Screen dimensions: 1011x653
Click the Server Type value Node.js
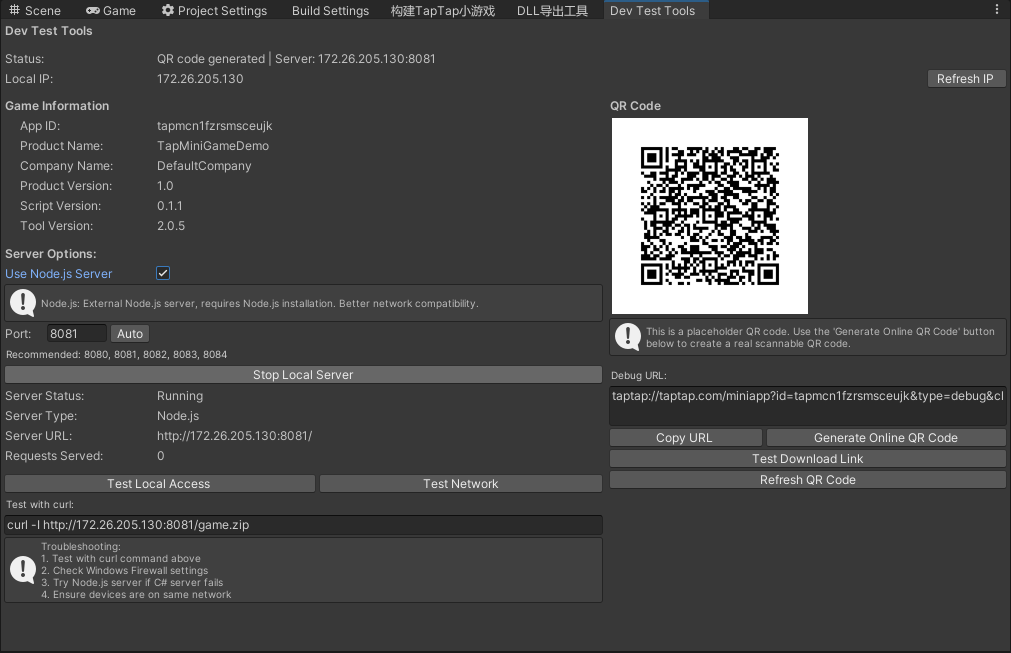[178, 416]
